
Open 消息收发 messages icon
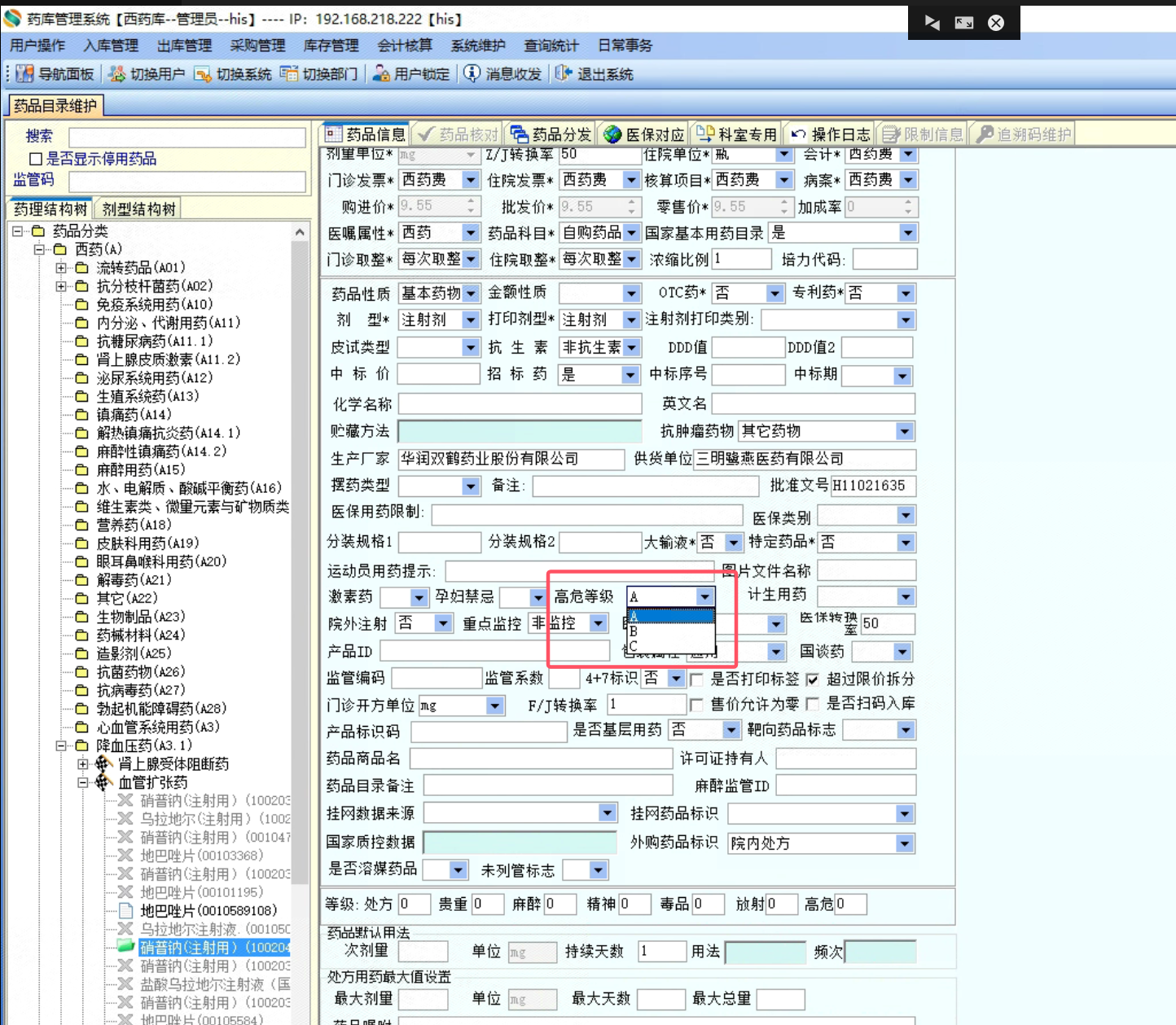472,73
